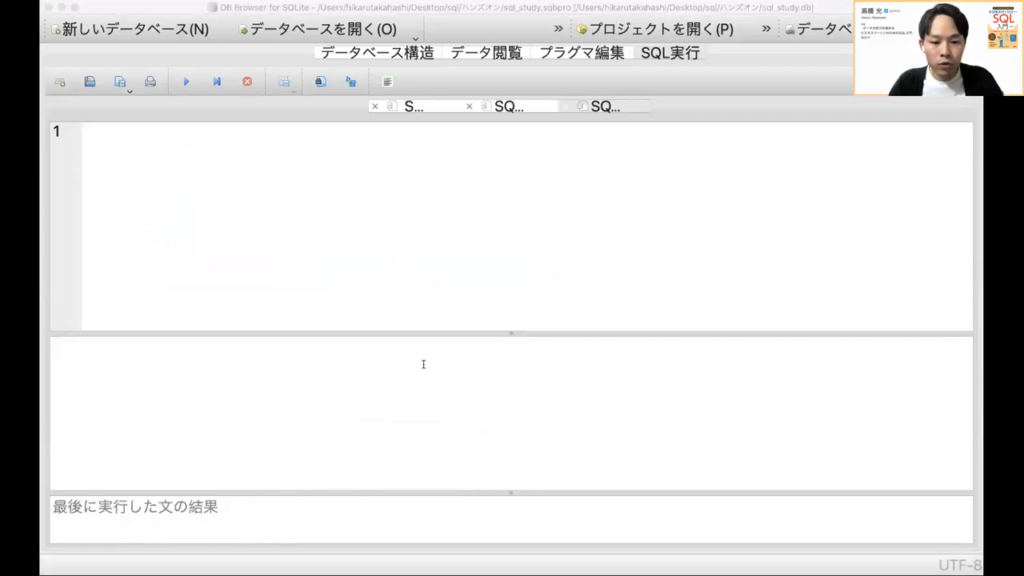Open the プラグマ編集 tab
This screenshot has width=1024, height=576.
click(581, 53)
